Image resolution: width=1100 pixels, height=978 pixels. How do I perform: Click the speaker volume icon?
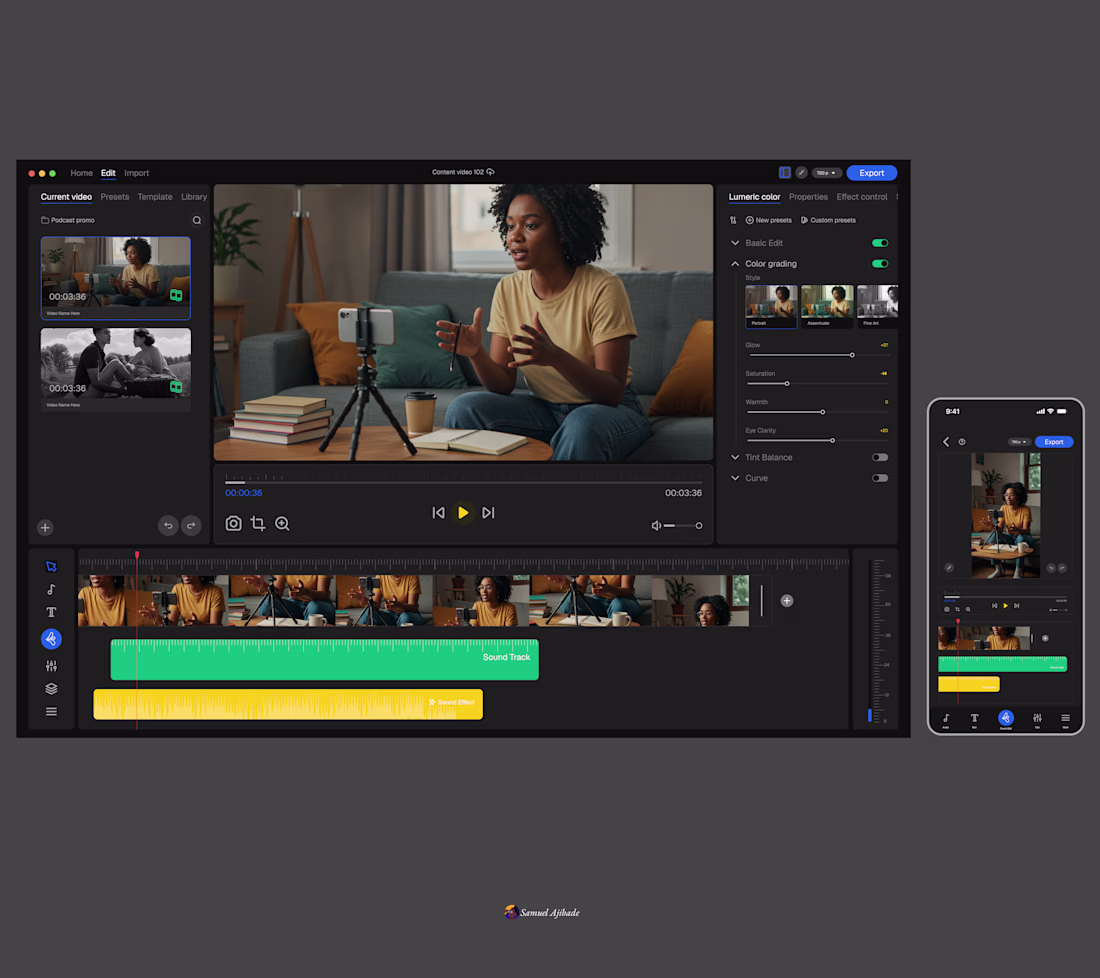pos(656,525)
